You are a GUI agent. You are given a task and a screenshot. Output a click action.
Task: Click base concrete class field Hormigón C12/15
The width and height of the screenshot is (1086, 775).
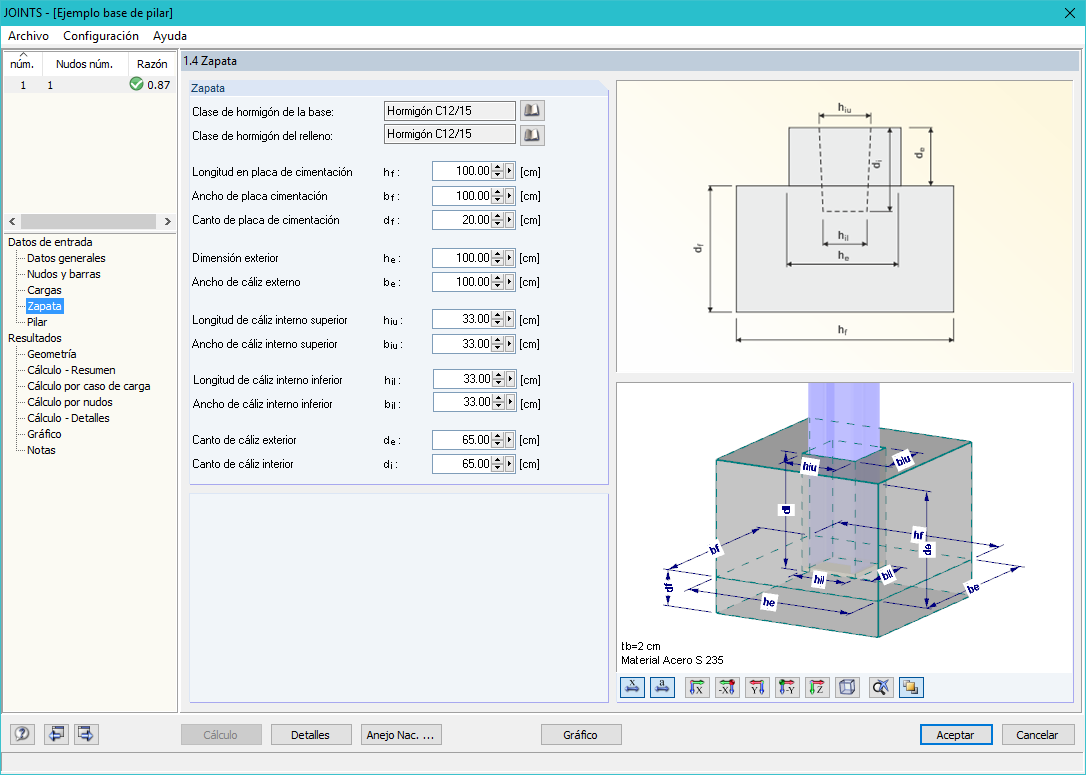click(x=449, y=111)
